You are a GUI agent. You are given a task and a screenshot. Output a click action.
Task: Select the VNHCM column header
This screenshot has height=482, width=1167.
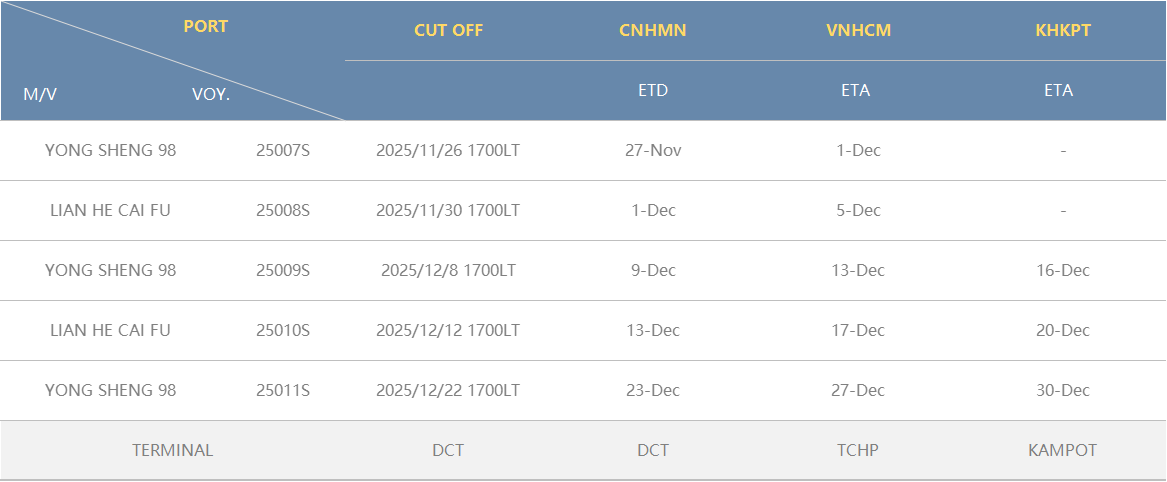(858, 30)
